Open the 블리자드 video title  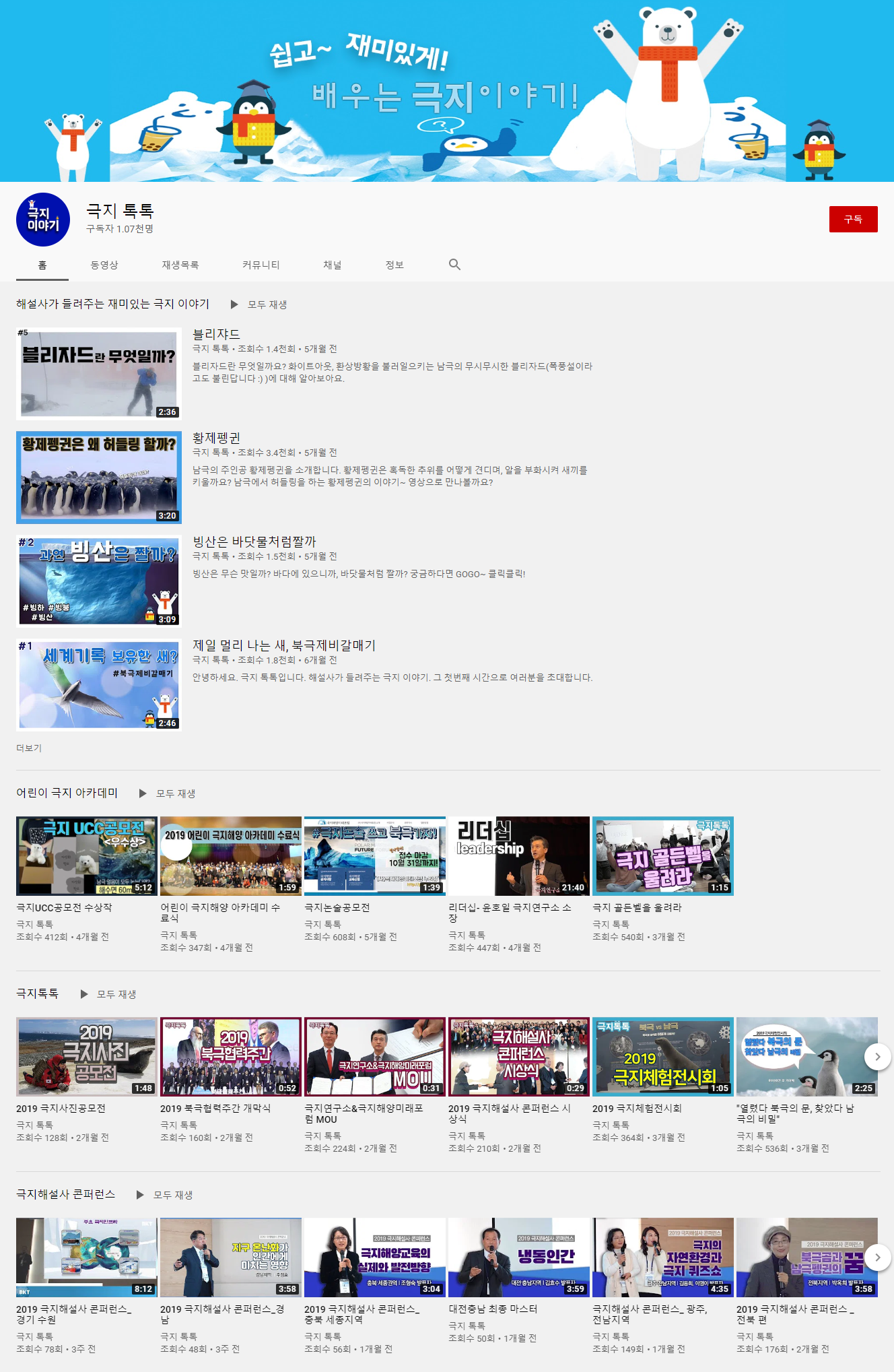point(216,334)
